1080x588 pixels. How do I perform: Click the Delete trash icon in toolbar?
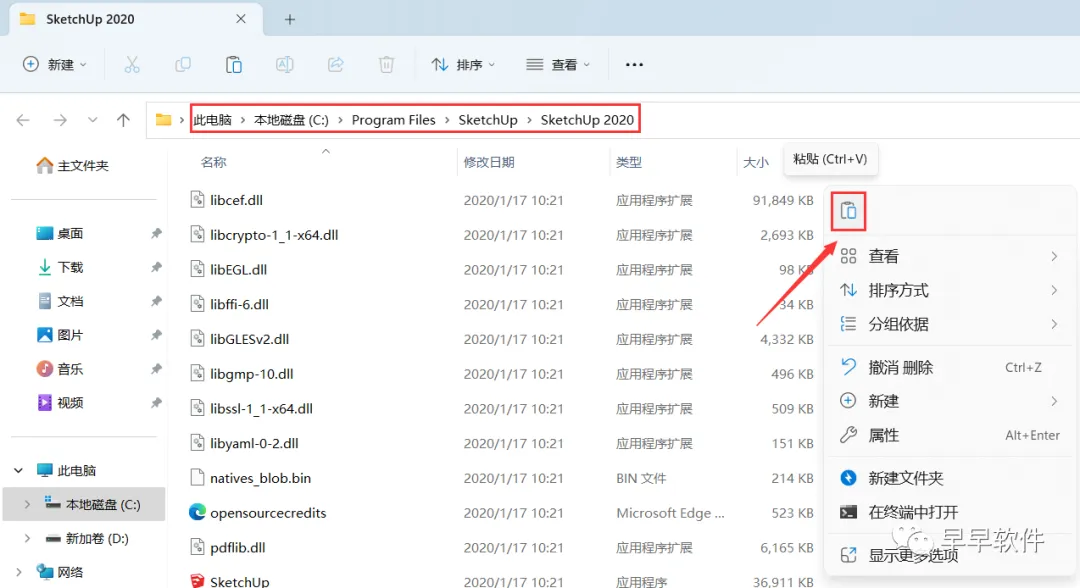(x=386, y=65)
